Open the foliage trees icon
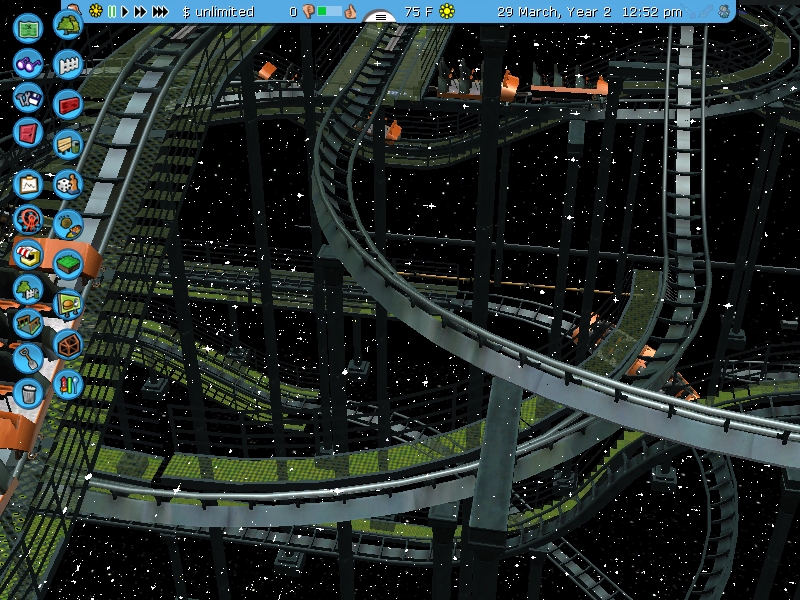 point(68,25)
